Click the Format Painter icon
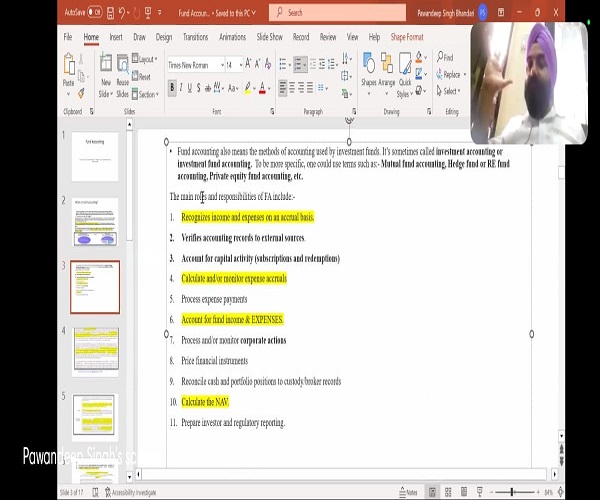 pos(81,93)
